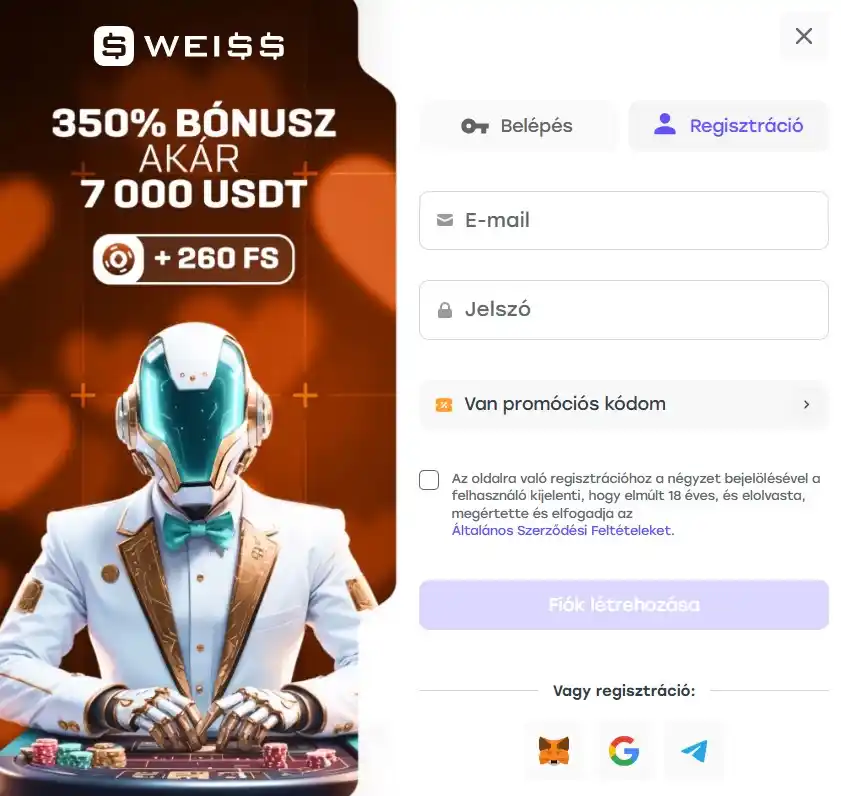
Task: Click the padlock icon in Jelszó field
Action: (x=445, y=310)
